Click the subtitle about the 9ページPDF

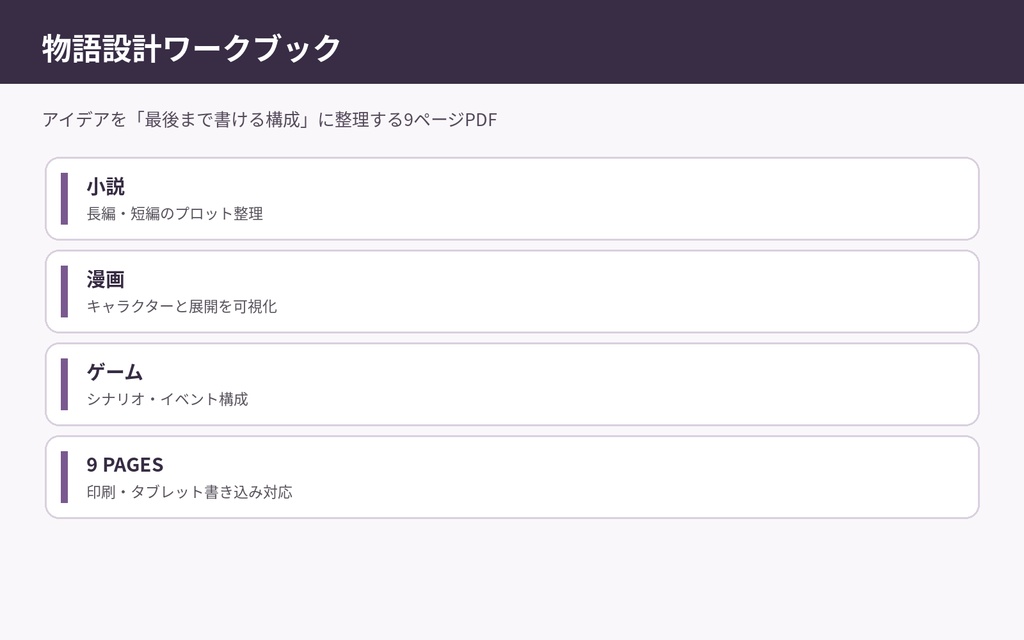[270, 120]
